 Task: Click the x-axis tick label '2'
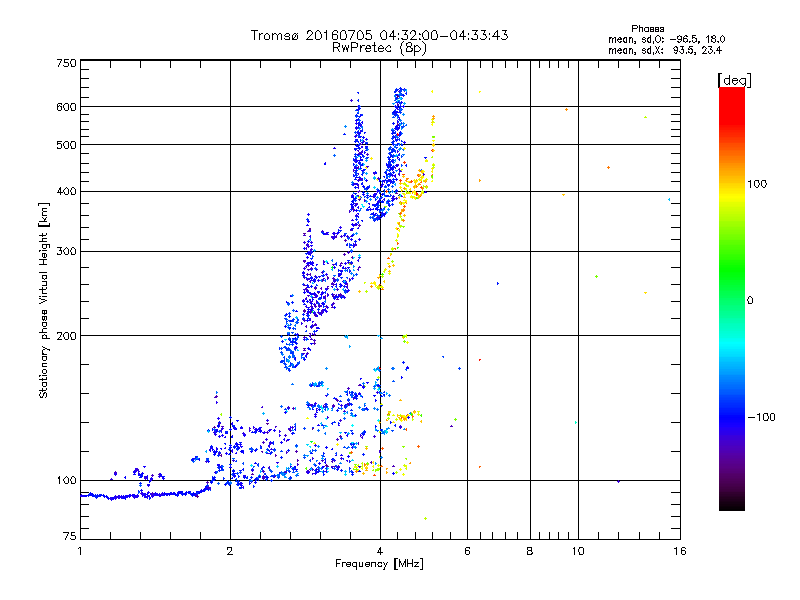pyautogui.click(x=230, y=551)
